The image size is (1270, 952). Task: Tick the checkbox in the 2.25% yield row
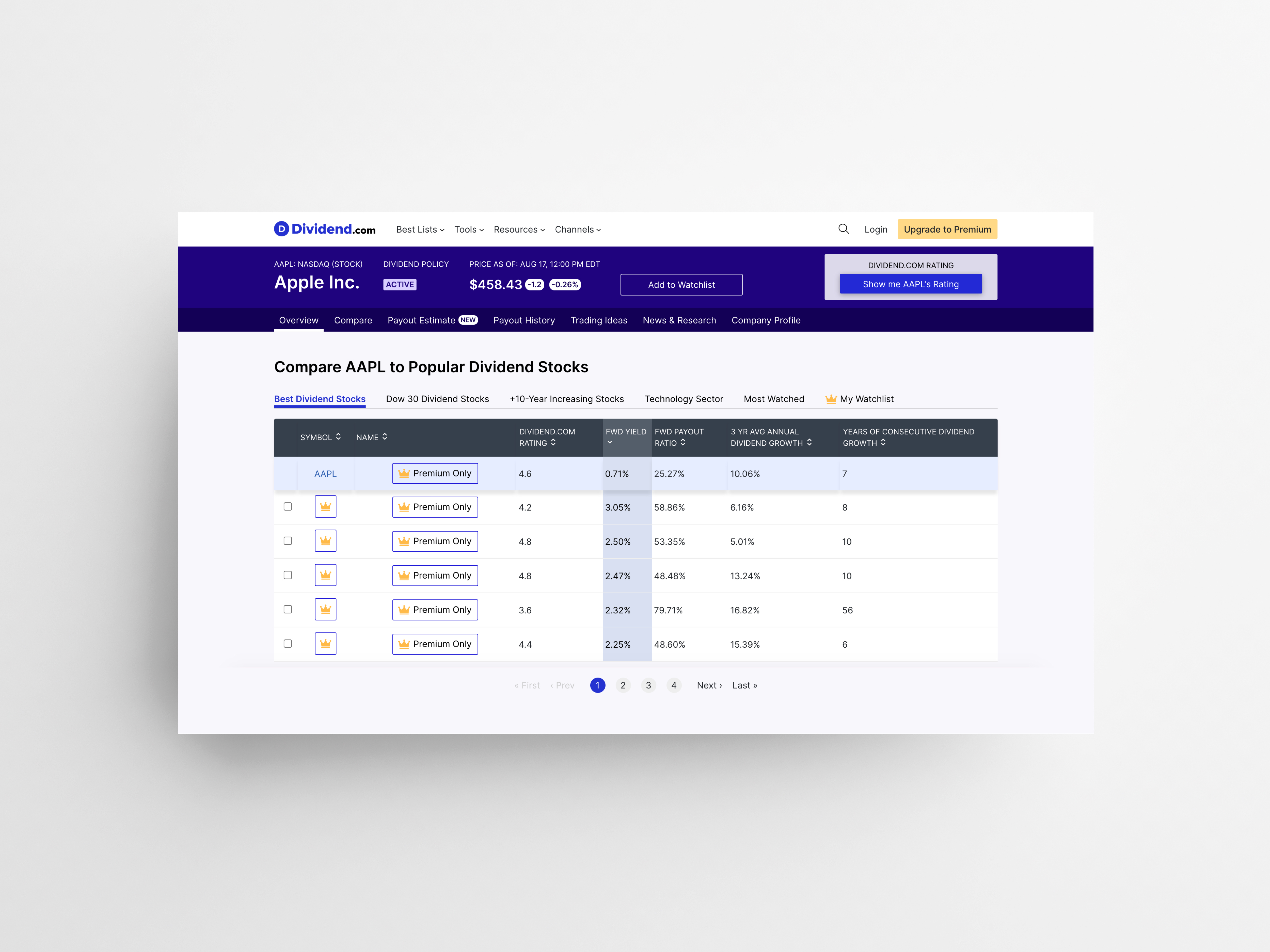(x=288, y=644)
